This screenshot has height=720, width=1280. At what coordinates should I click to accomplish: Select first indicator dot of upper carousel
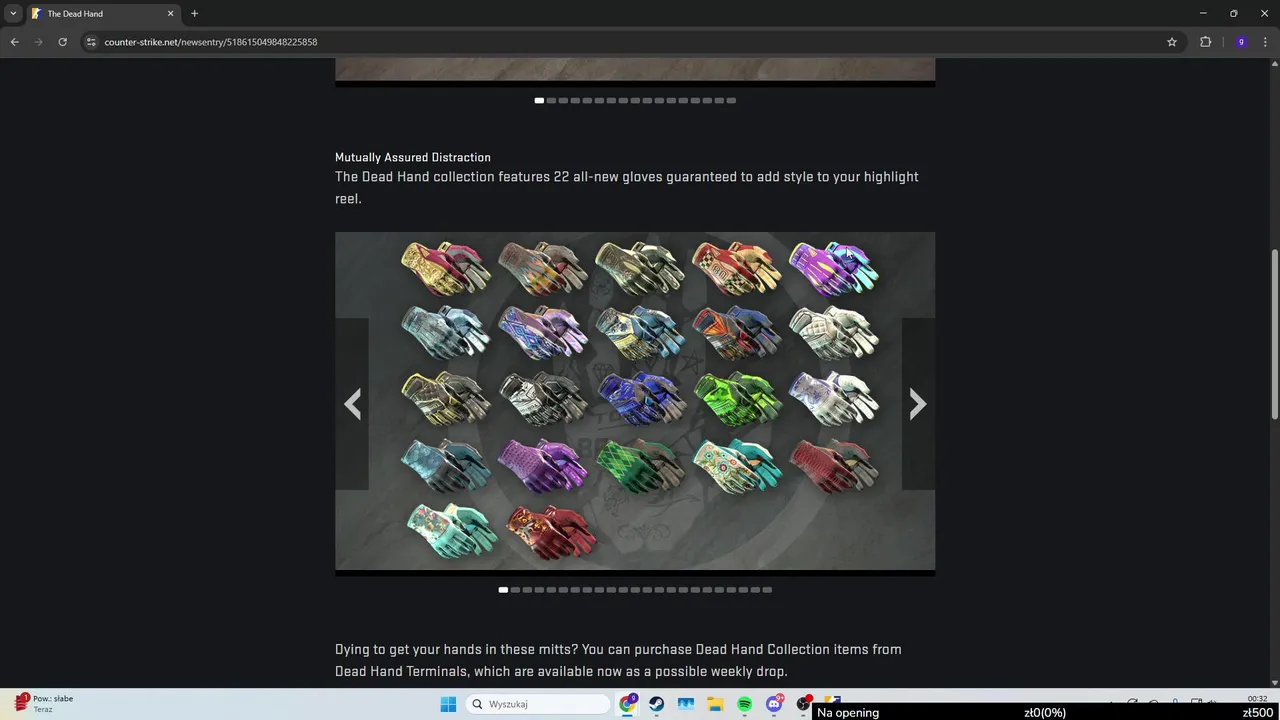tap(539, 100)
